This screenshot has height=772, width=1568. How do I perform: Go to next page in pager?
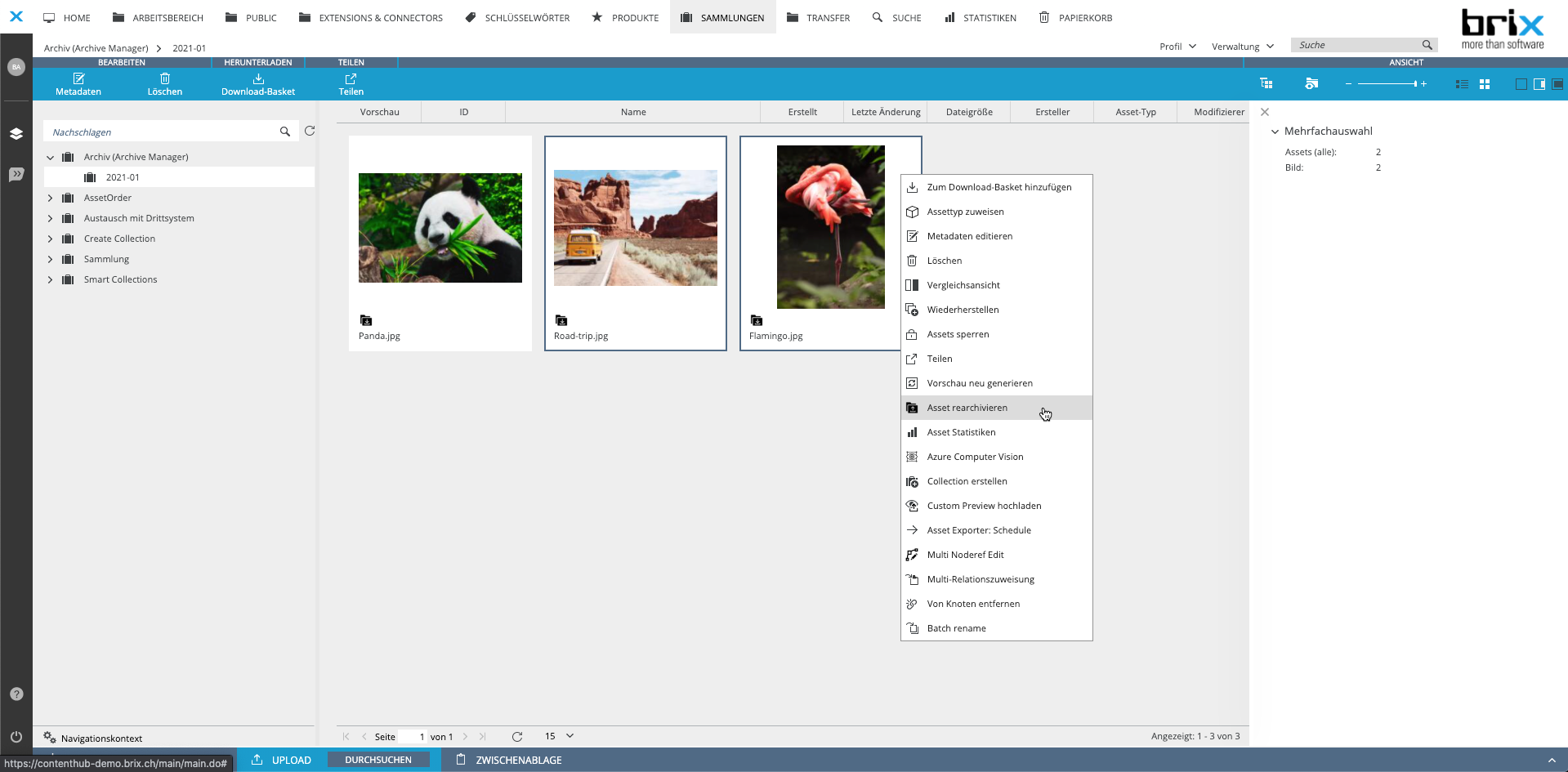coord(466,736)
